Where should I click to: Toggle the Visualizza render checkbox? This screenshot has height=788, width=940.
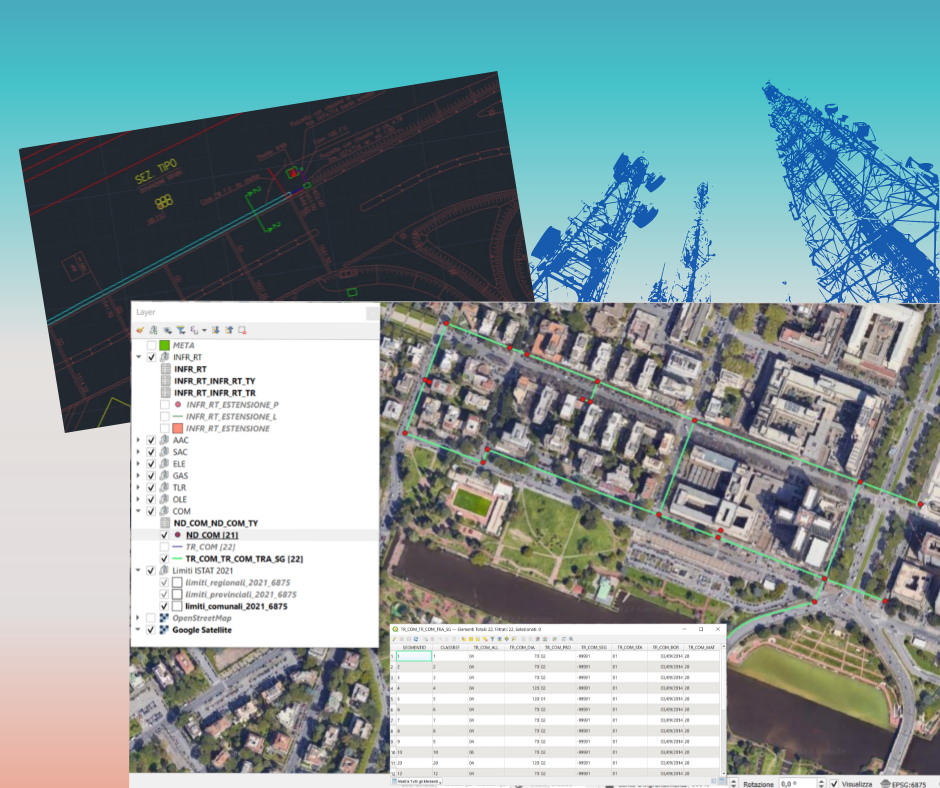pyautogui.click(x=833, y=784)
